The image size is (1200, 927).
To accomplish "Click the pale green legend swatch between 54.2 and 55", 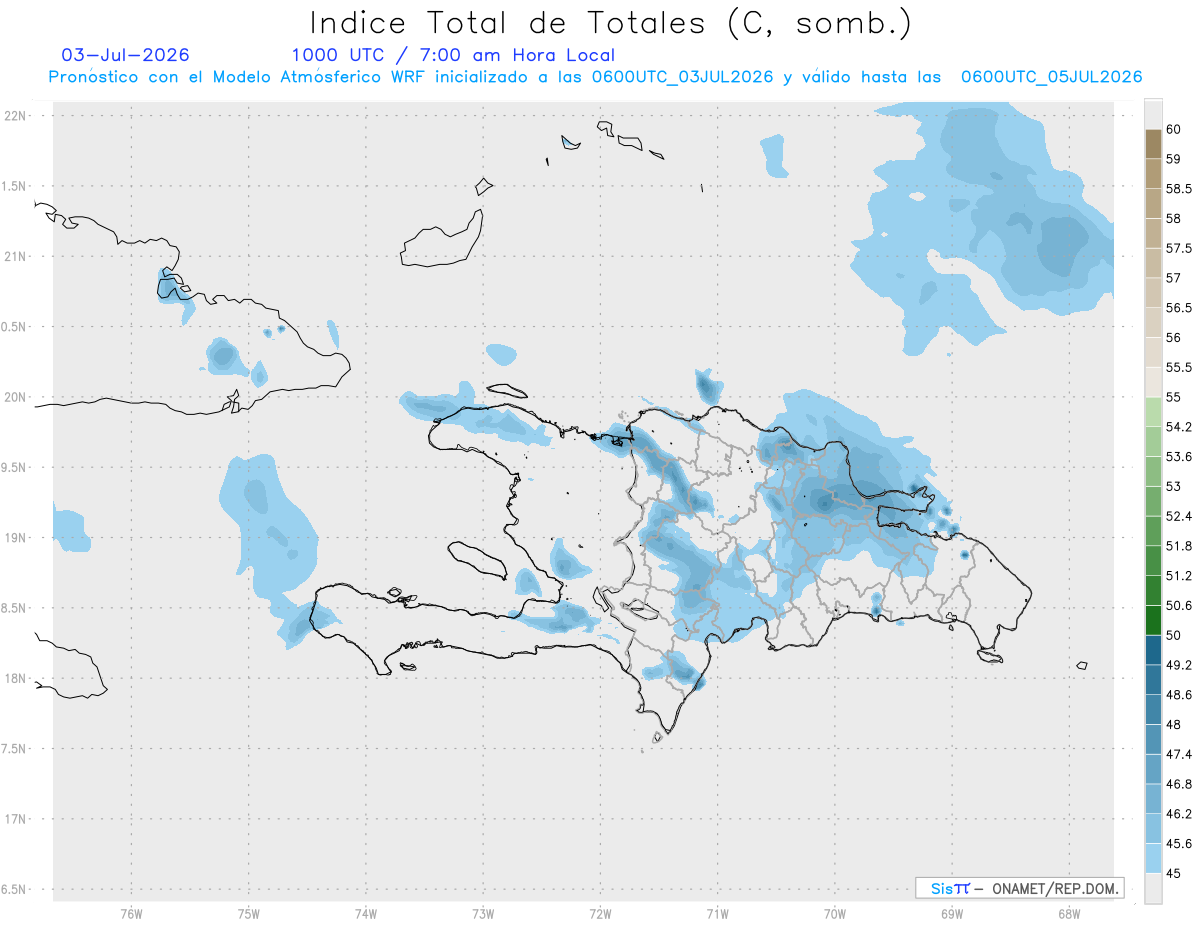I will [1153, 412].
